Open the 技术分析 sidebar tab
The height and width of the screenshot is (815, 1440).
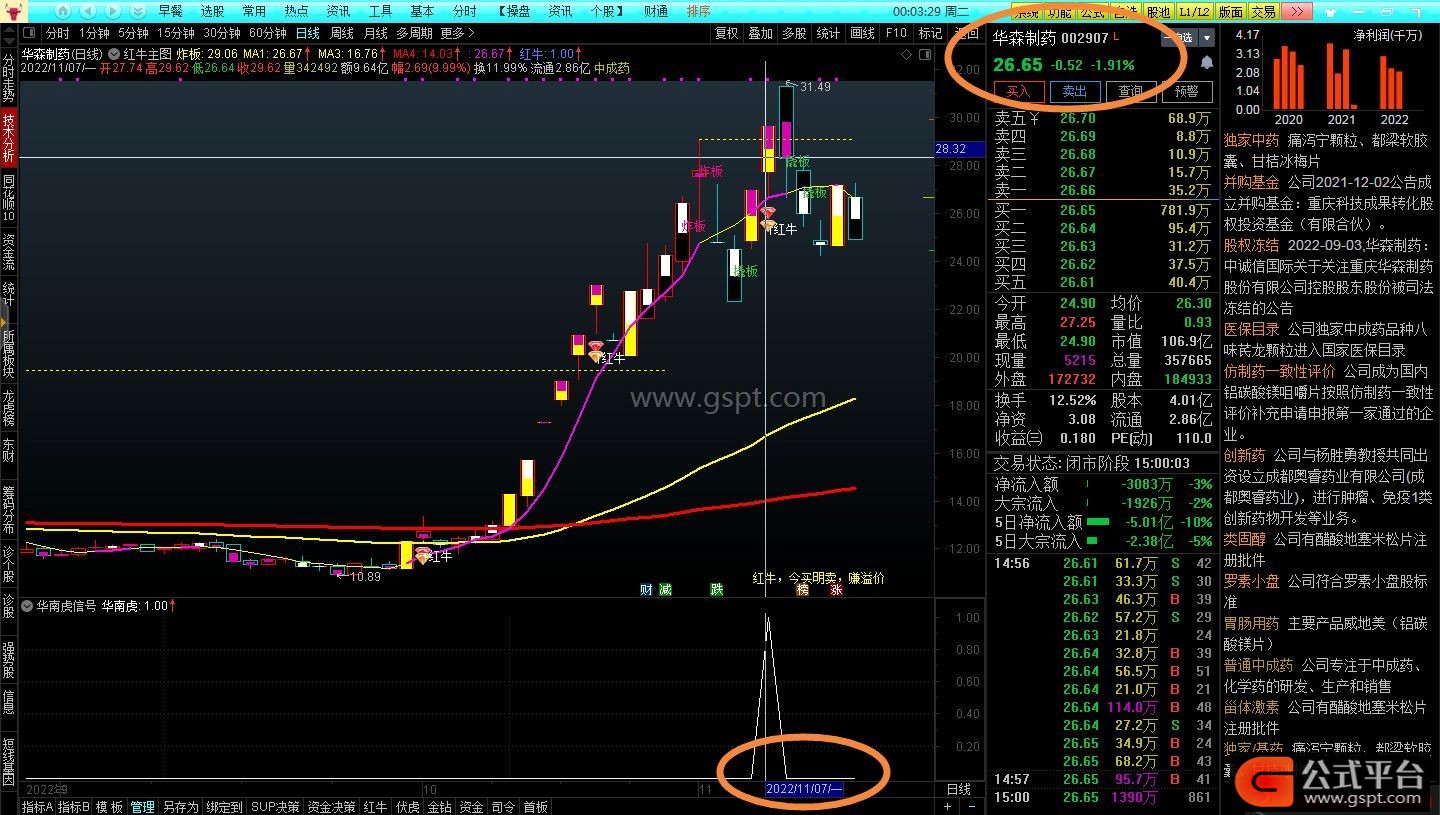pyautogui.click(x=9, y=138)
